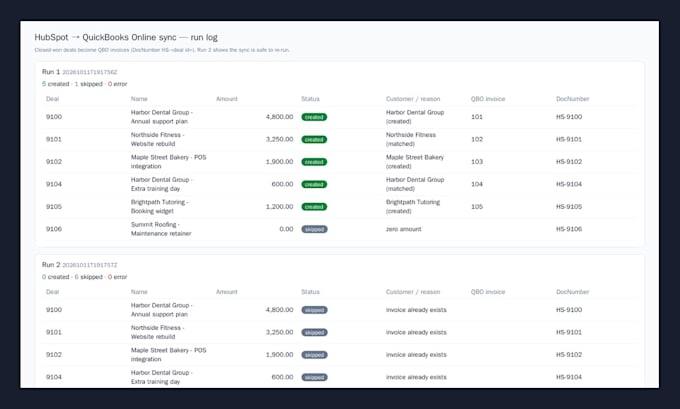680x409 pixels.
Task: Click 'Maple Street Bakery (created)' customer cell
Action: 415,162
